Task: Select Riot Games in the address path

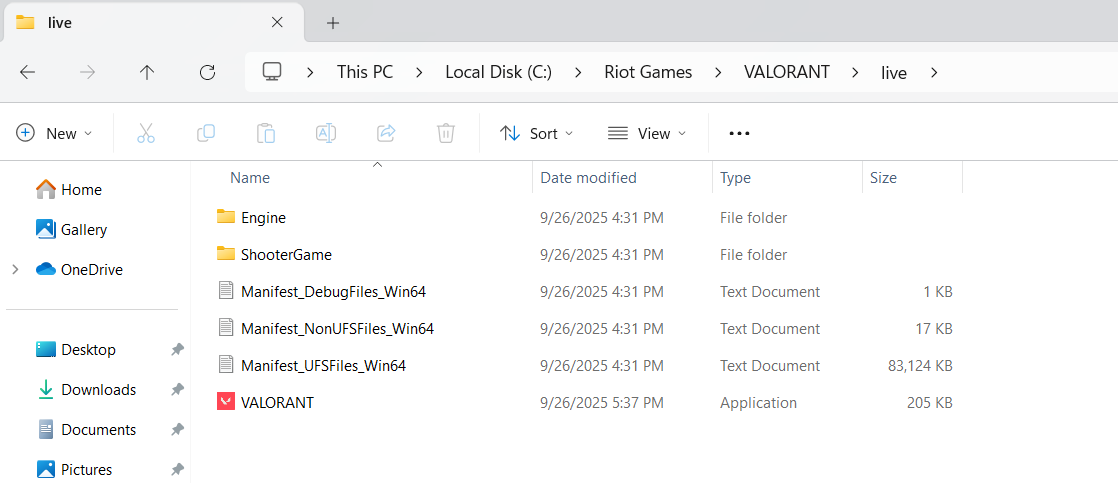Action: coord(648,72)
